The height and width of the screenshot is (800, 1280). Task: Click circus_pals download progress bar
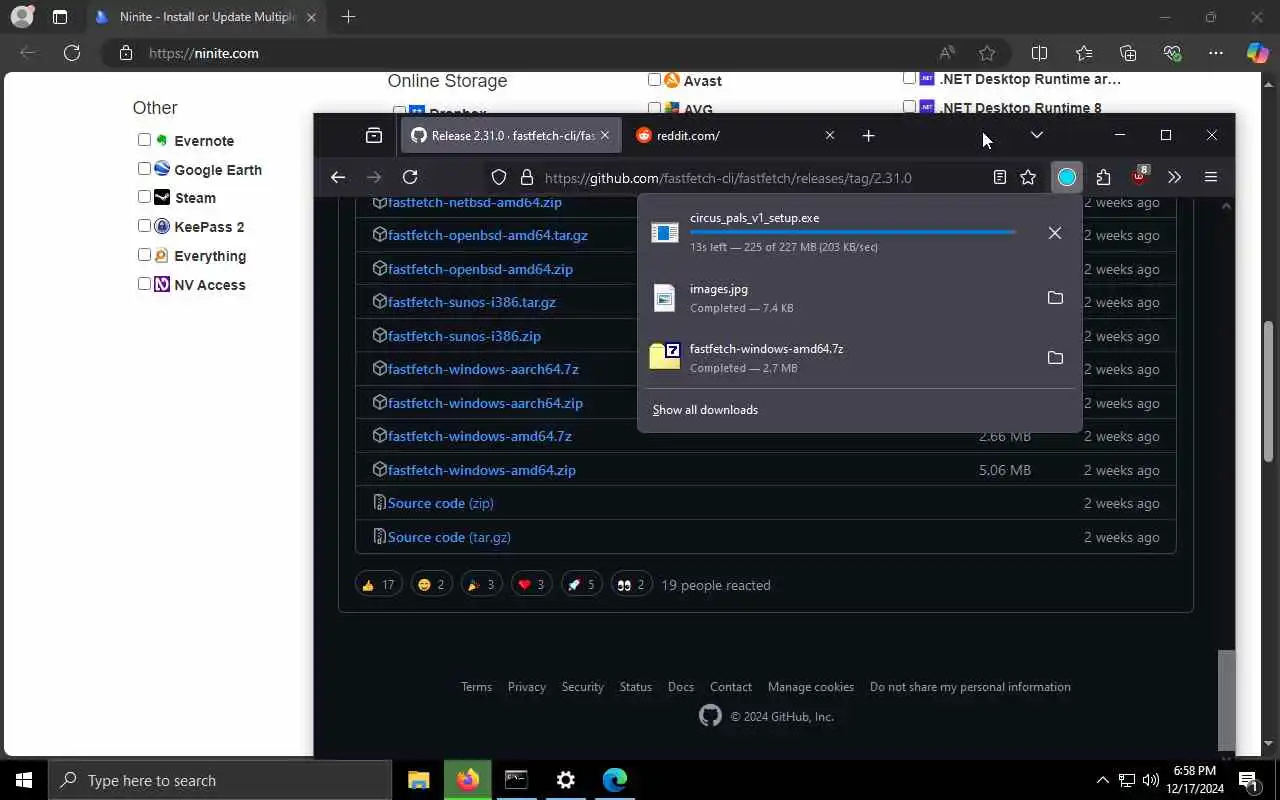852,232
